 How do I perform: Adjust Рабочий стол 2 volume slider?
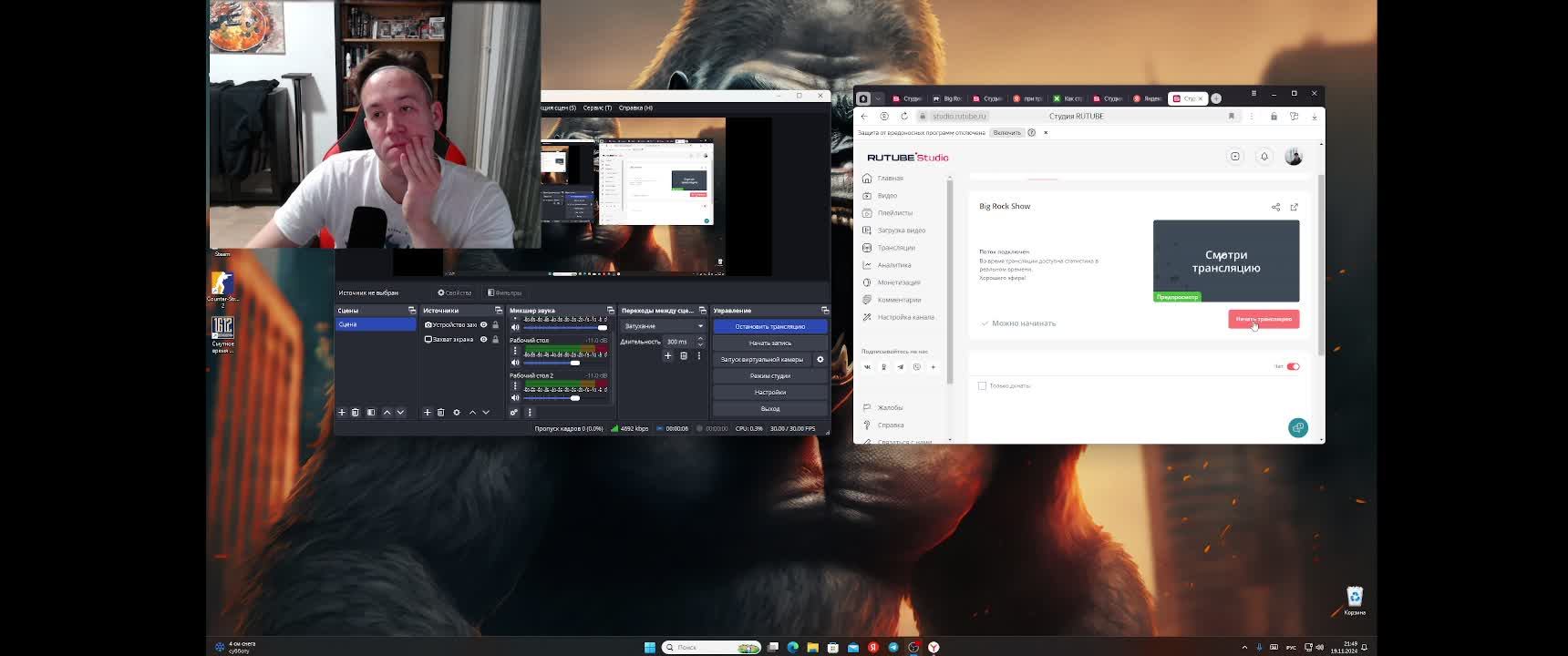coord(565,397)
